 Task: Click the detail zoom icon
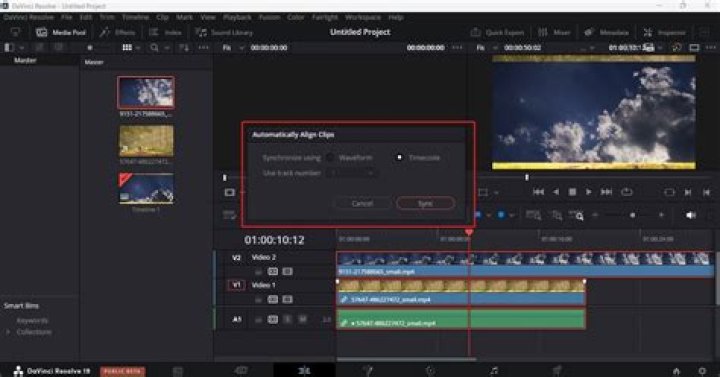coord(557,215)
